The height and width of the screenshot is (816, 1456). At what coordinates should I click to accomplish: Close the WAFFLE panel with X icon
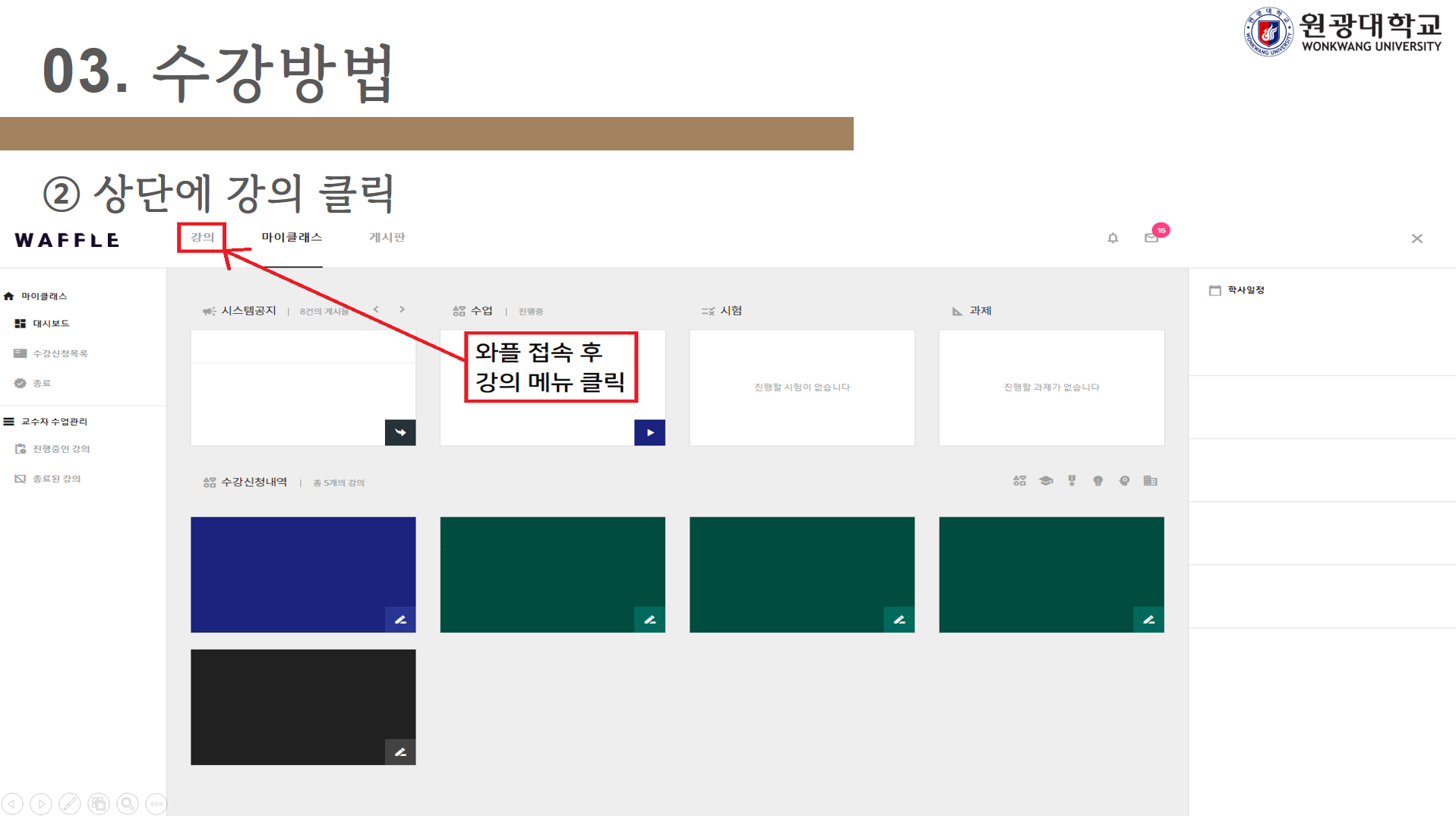[x=1417, y=239]
